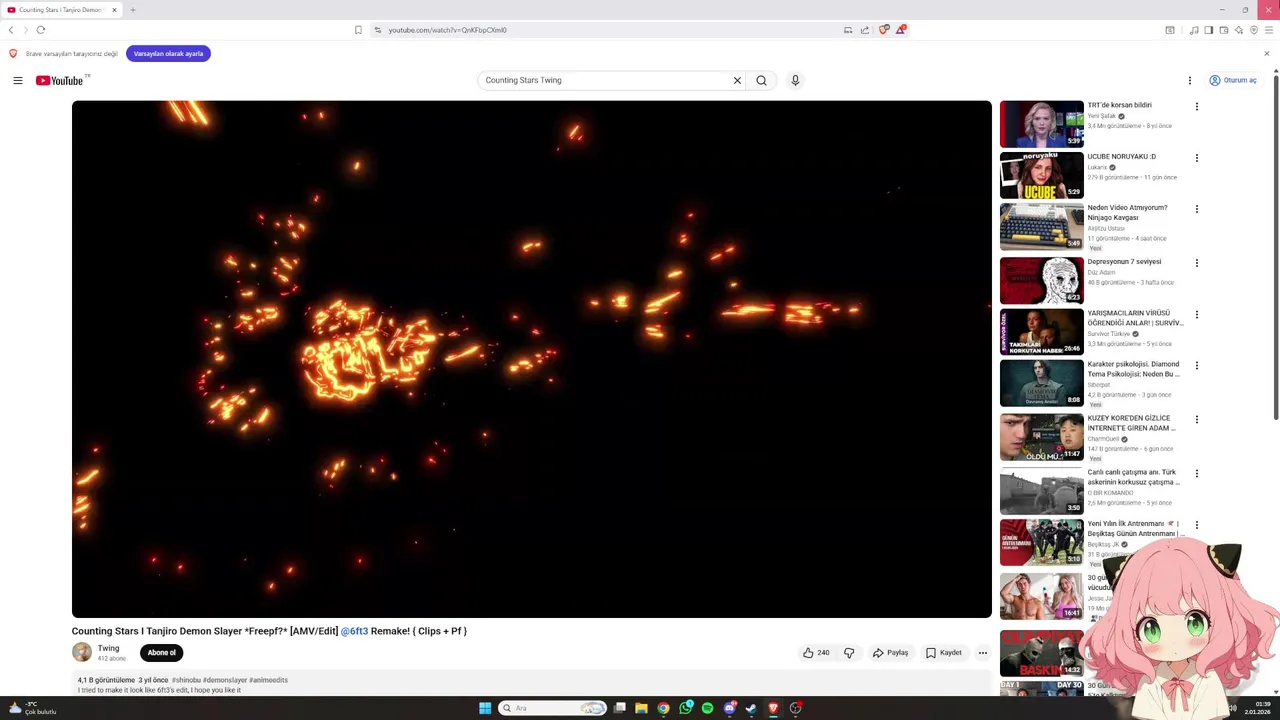Start voice search with the microphone

point(795,80)
